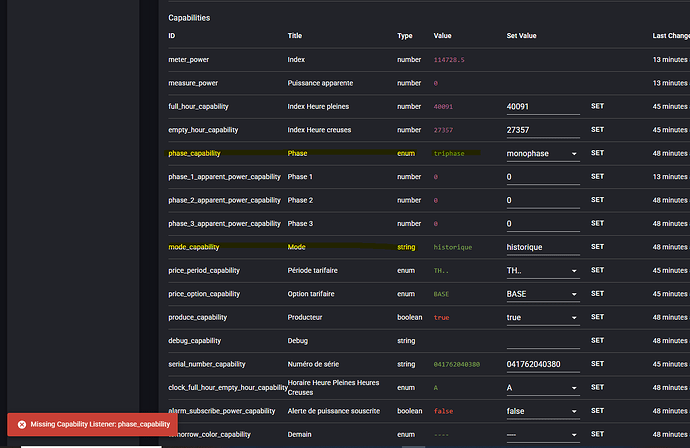
Task: Click the 114728.5 value
Action: (x=449, y=59)
